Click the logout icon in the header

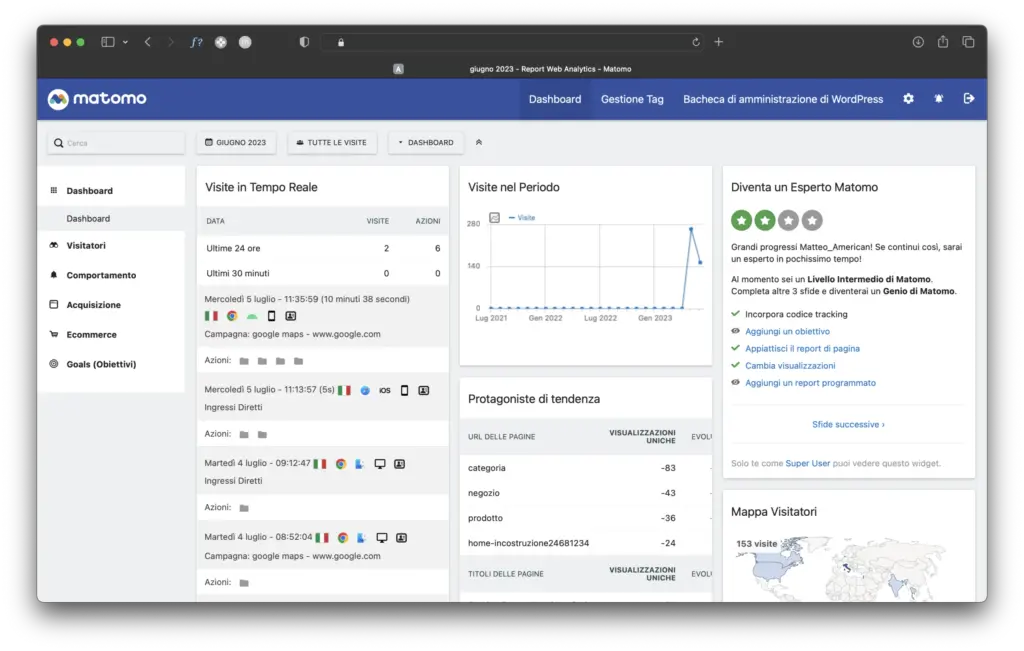(x=968, y=99)
